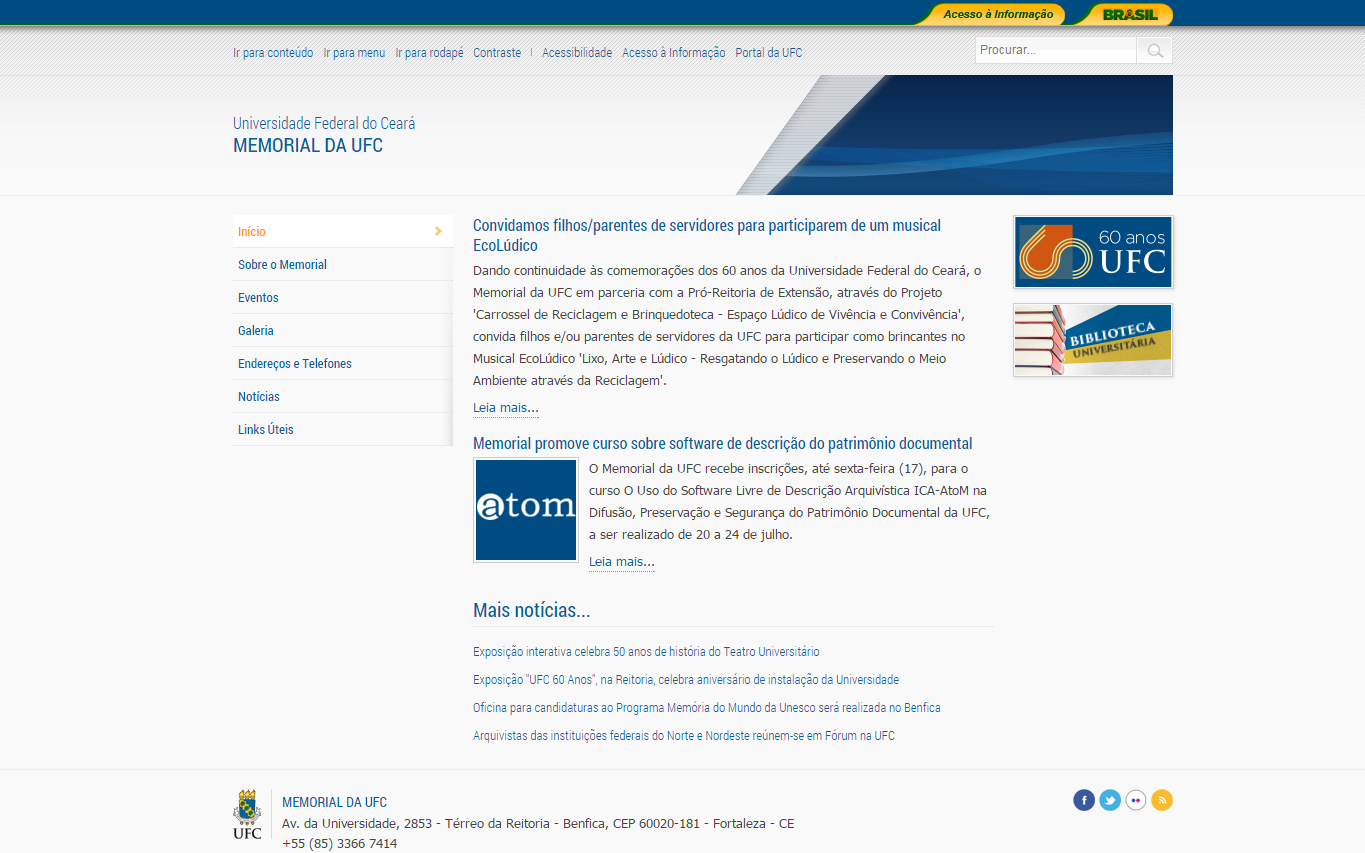Click the arrow beside Início menu item
The image size is (1365, 853).
click(x=438, y=231)
